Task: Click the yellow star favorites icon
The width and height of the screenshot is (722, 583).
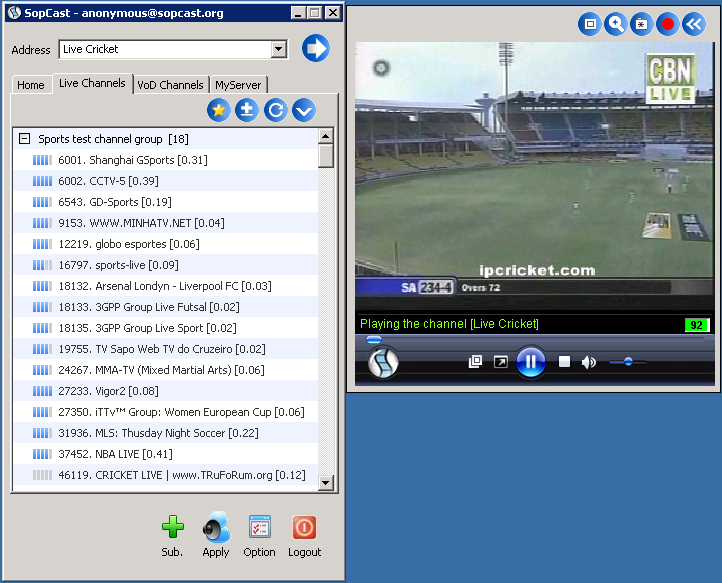Action: [218, 110]
